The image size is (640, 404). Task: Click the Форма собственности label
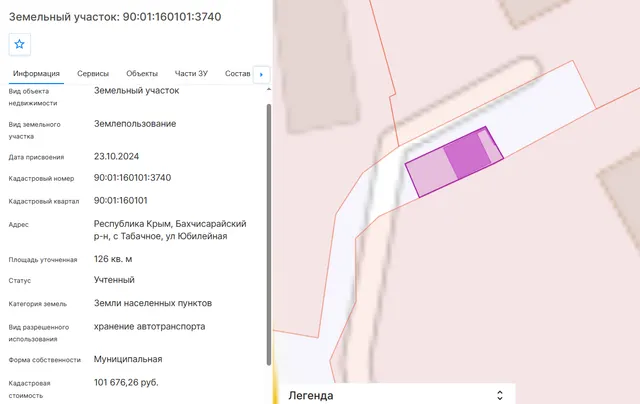pyautogui.click(x=45, y=360)
